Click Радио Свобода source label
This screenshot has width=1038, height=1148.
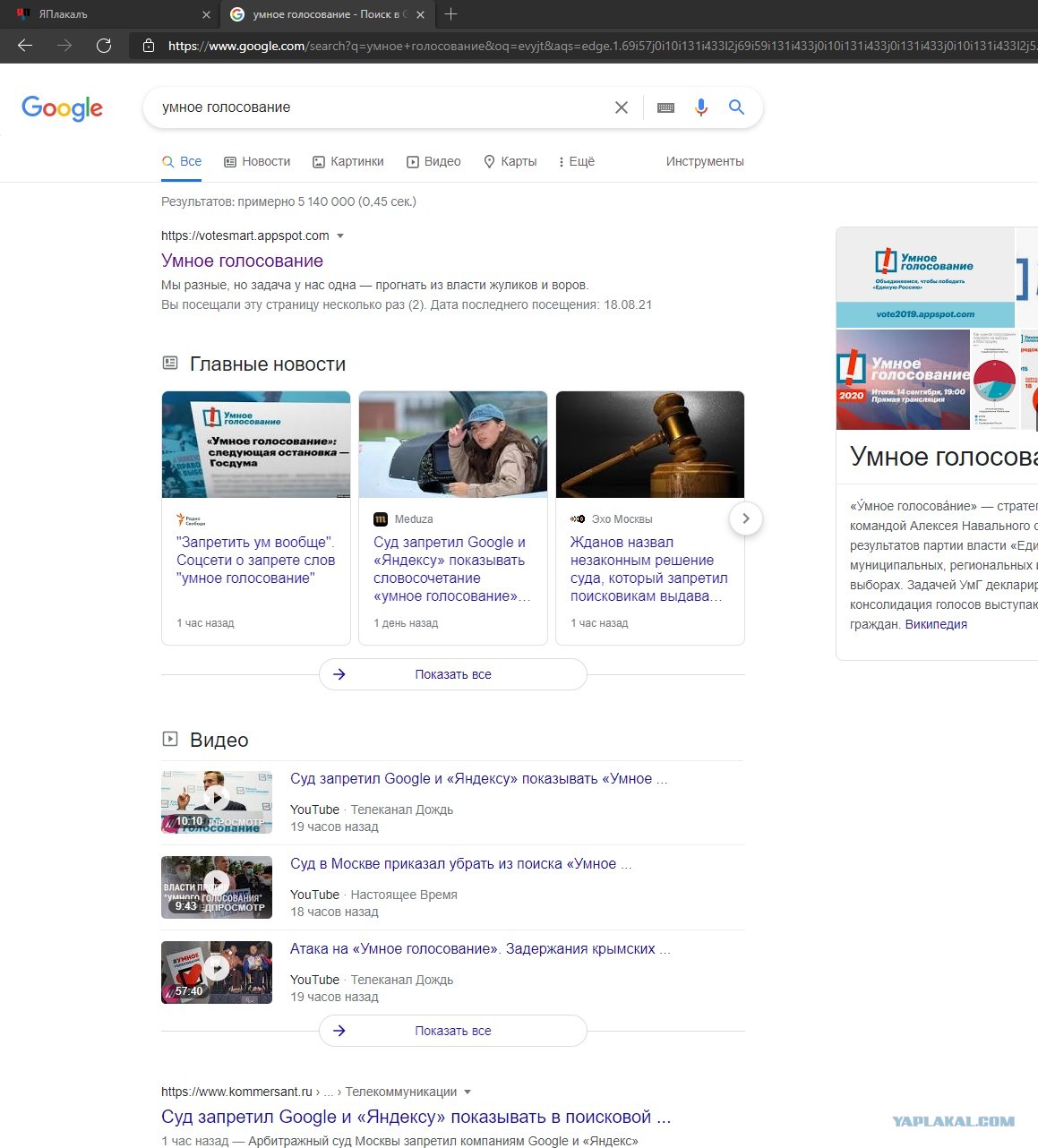pos(192,519)
